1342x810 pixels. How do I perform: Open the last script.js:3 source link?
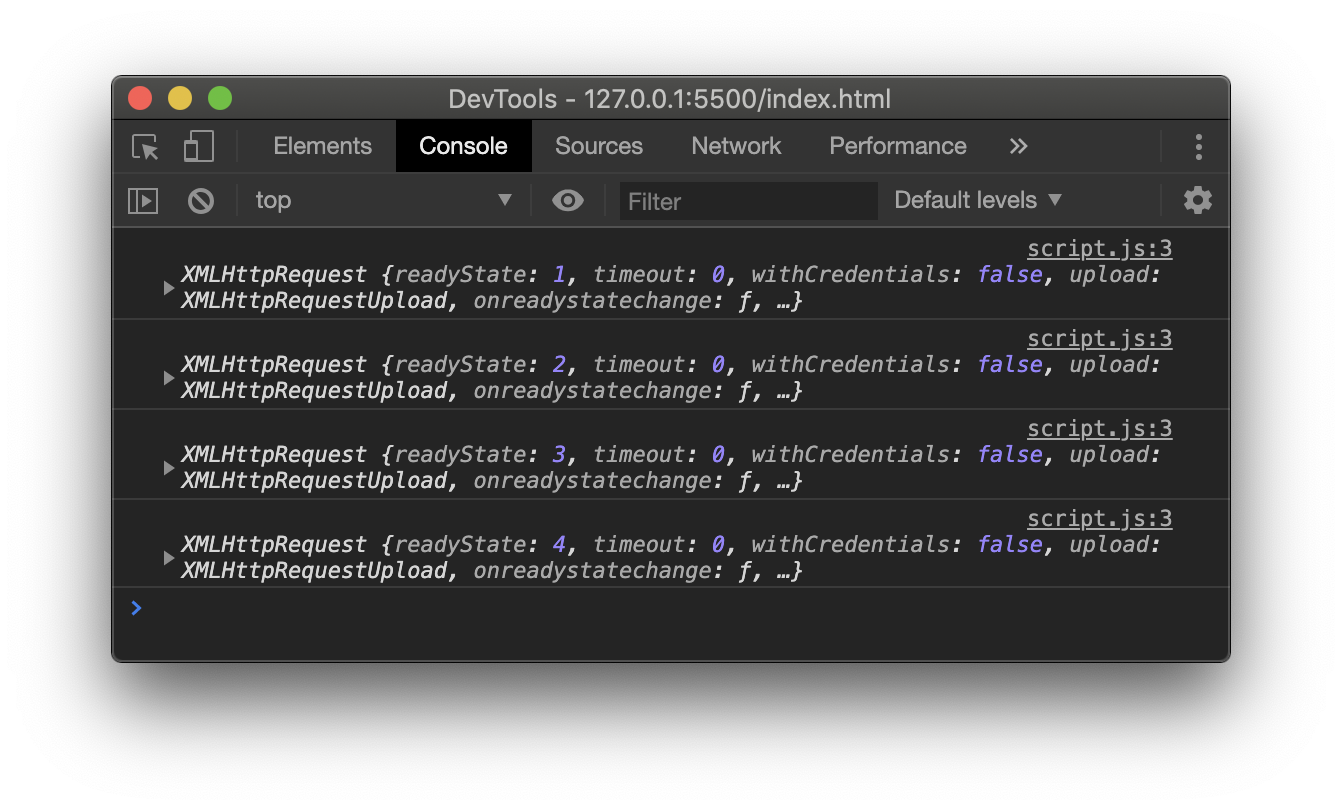[x=1099, y=518]
